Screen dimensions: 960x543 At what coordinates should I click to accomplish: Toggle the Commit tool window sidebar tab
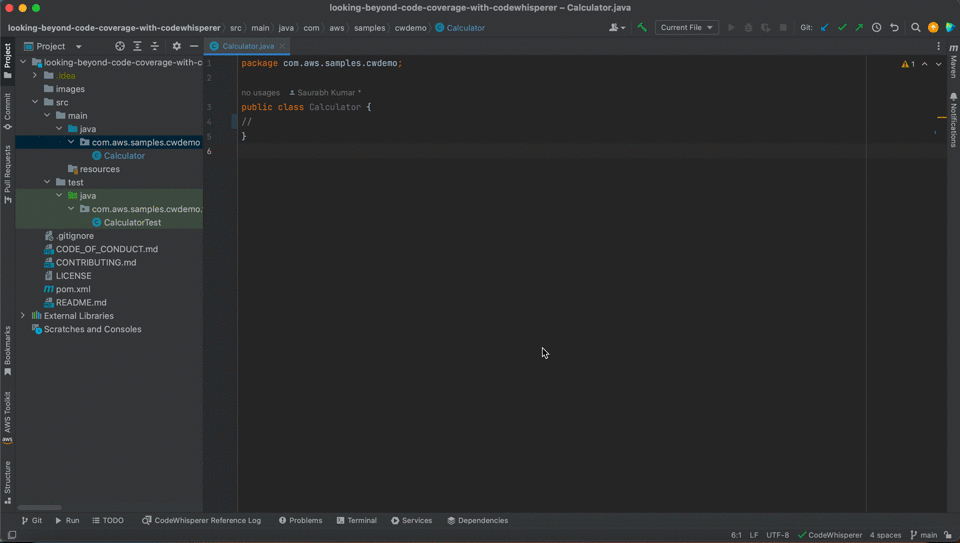7,111
